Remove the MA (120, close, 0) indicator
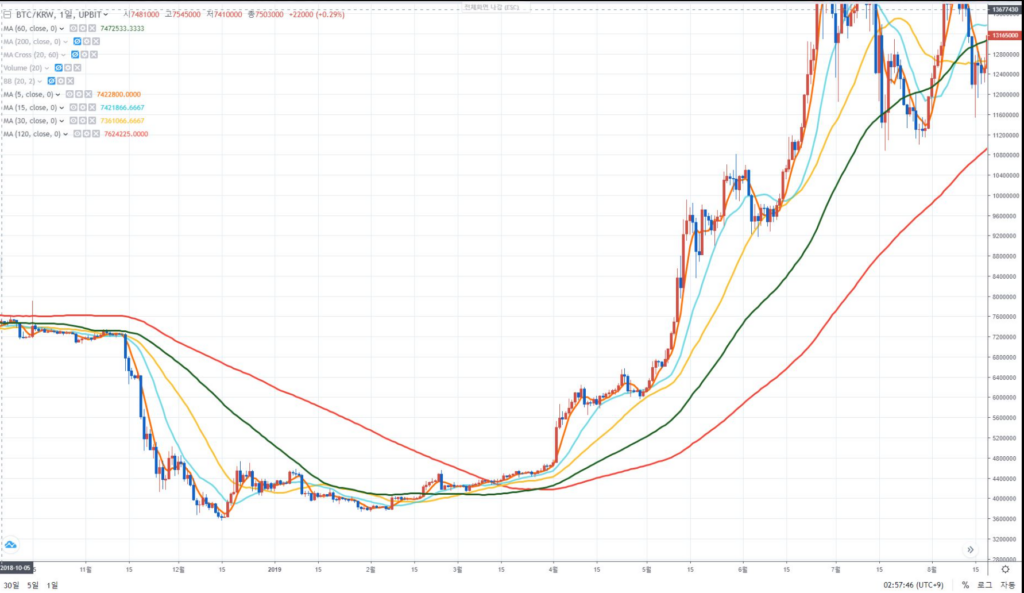Viewport: 1024px width, 593px height. (96, 133)
